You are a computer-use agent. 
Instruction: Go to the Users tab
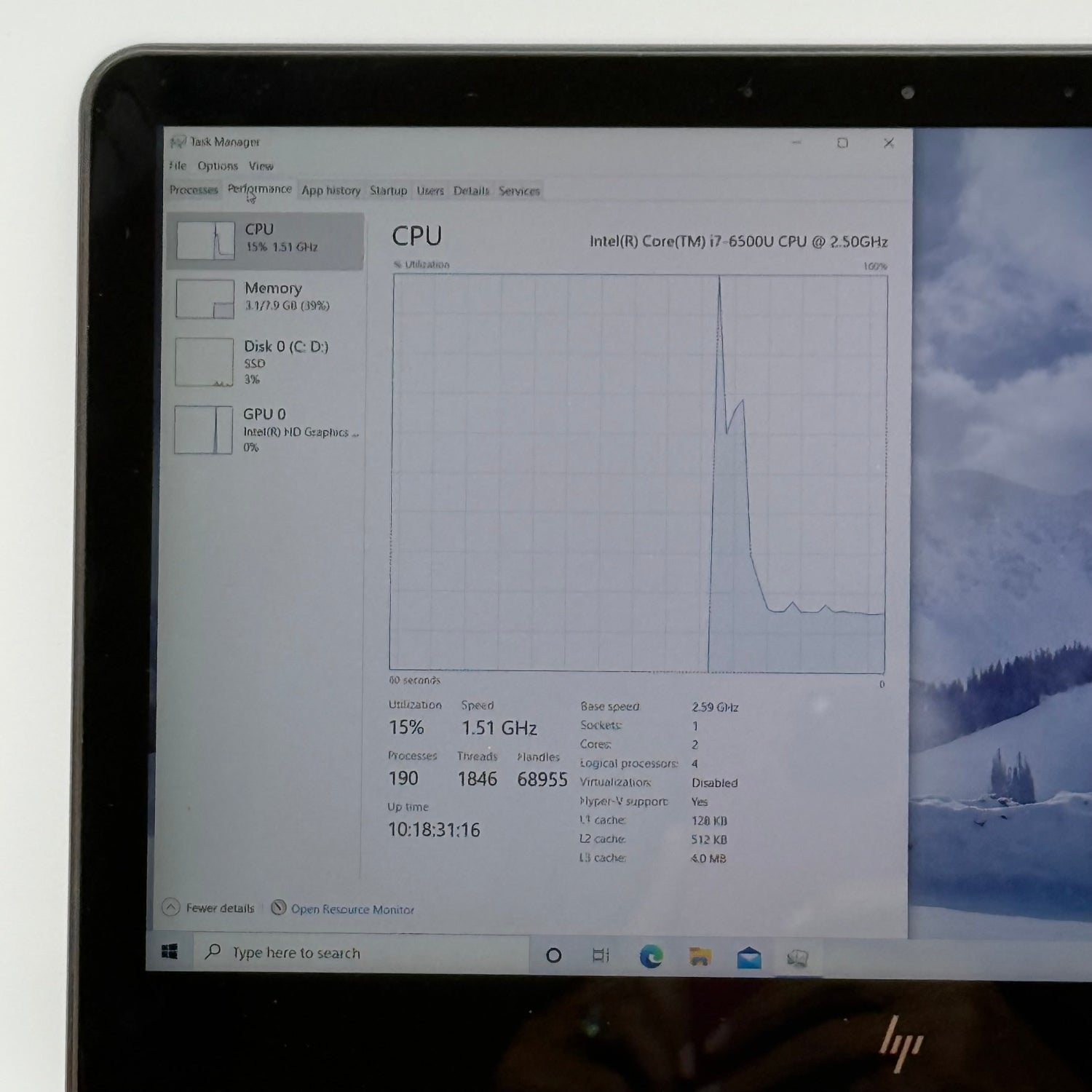[x=430, y=191]
